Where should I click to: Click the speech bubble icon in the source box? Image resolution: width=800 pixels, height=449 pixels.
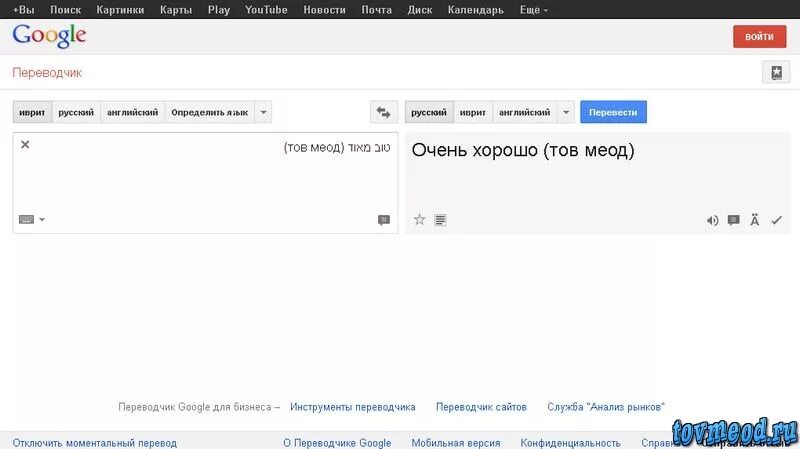click(384, 220)
